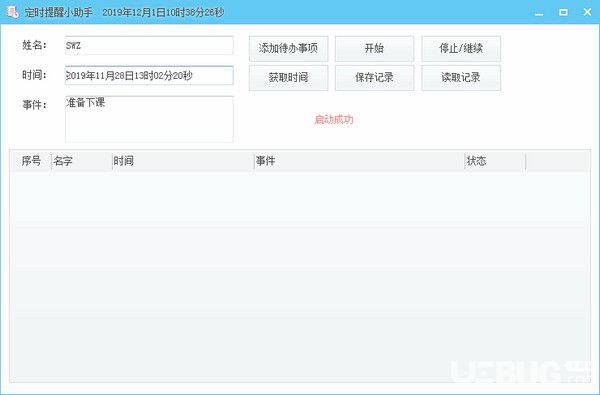
Task: Get current time via 获取时间 button
Action: 289,78
